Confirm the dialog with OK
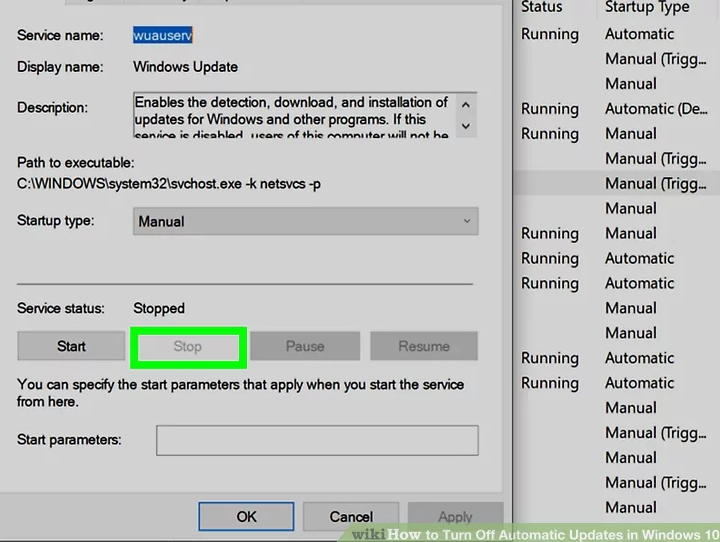 point(246,516)
